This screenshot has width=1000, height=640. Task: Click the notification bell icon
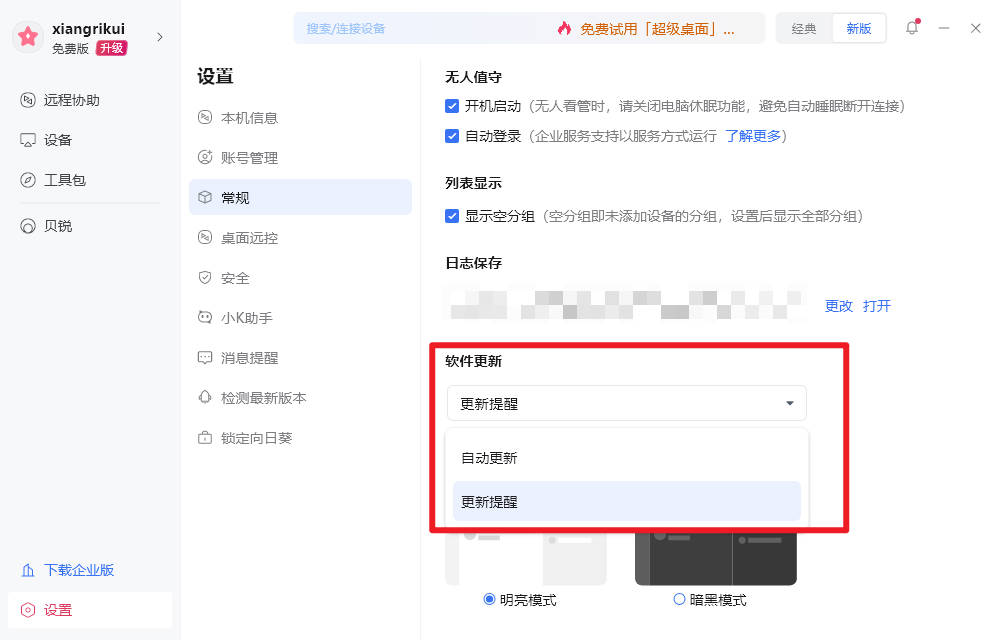pos(911,28)
